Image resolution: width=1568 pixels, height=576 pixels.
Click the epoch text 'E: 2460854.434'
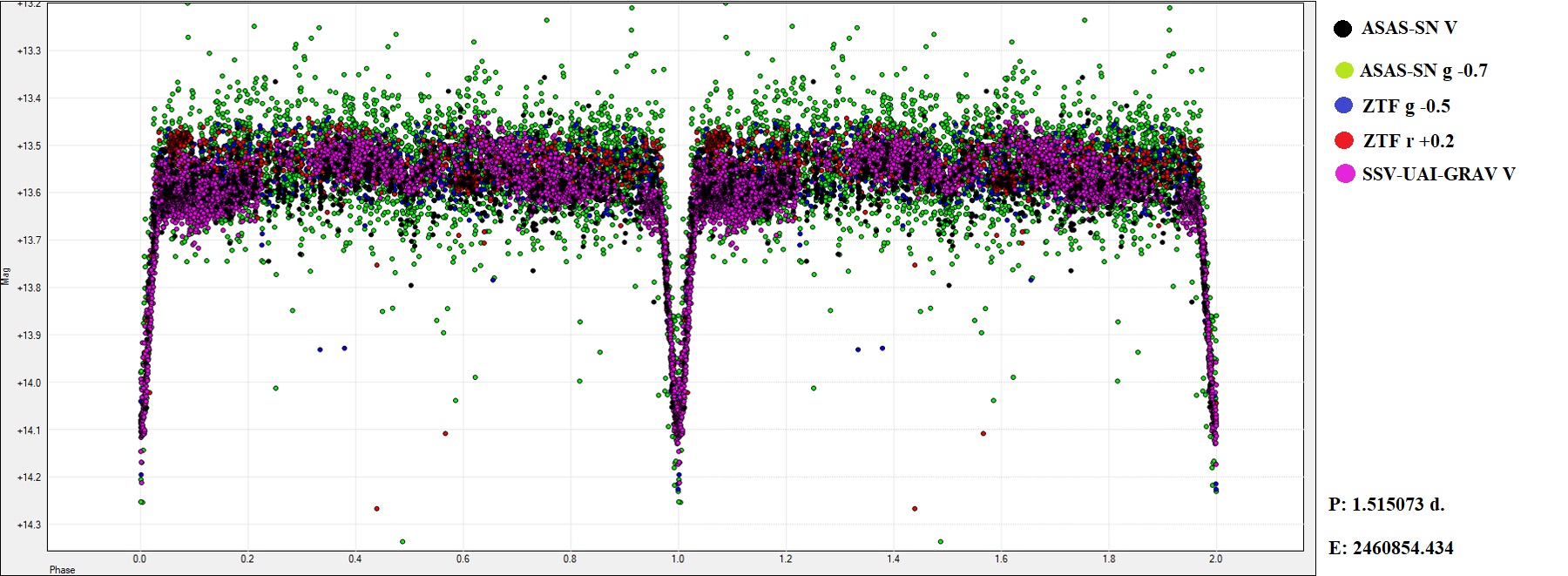pos(1390,548)
